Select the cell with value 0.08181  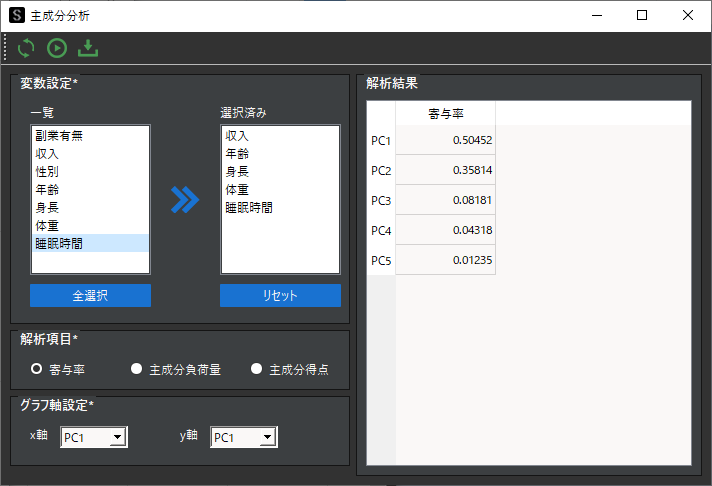pyautogui.click(x=445, y=200)
